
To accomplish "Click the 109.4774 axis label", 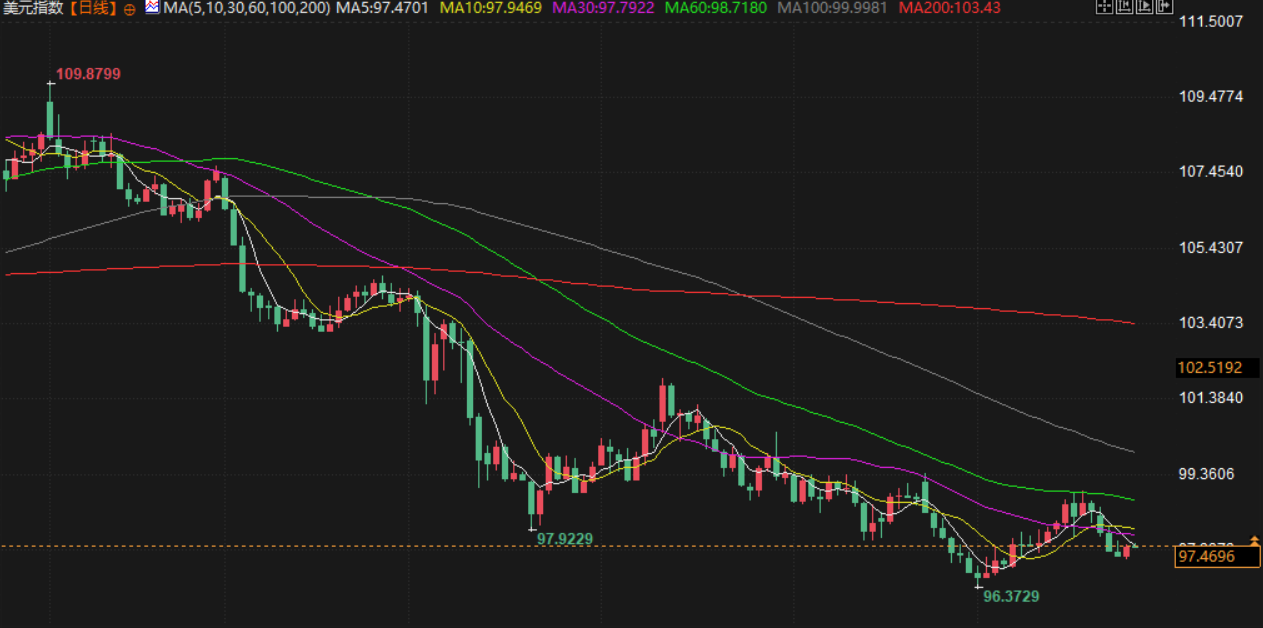I will (x=1211, y=97).
